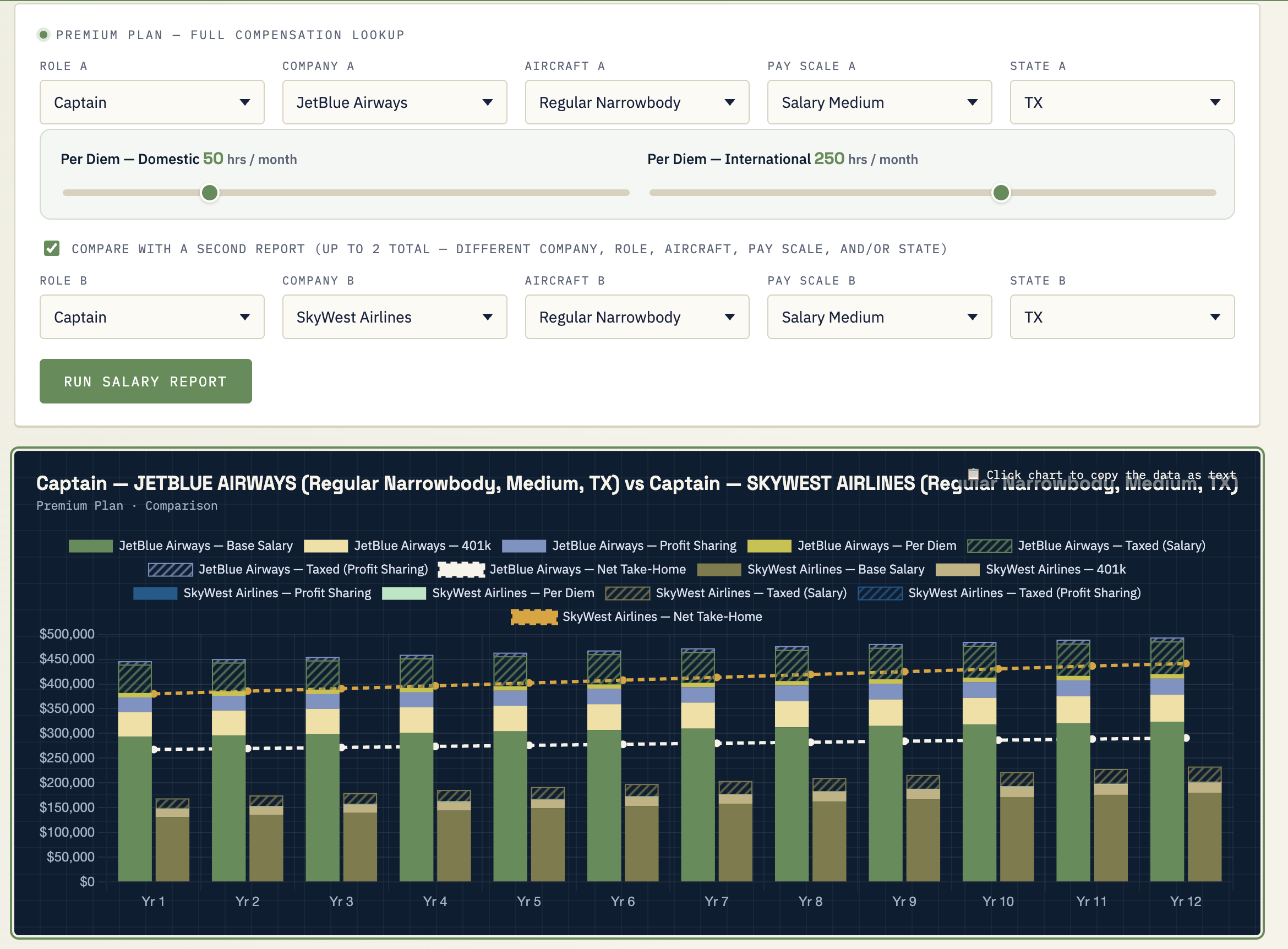Toggle JetBlue Airways Per Diem legend swatch
The image size is (1288, 949).
point(768,546)
